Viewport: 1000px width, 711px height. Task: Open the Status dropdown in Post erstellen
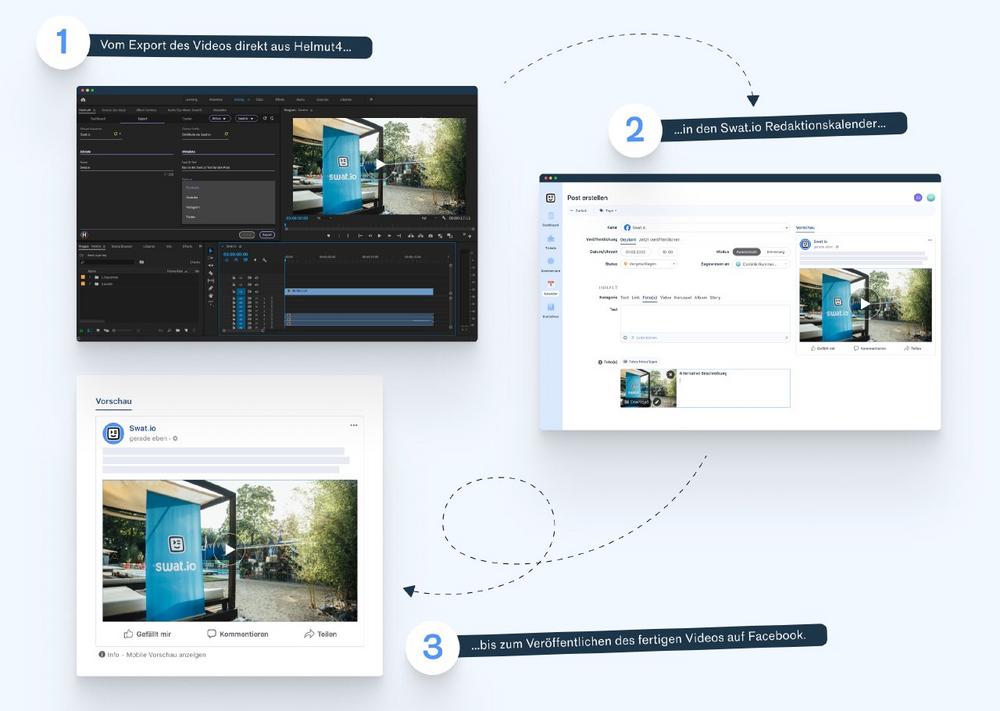point(649,263)
